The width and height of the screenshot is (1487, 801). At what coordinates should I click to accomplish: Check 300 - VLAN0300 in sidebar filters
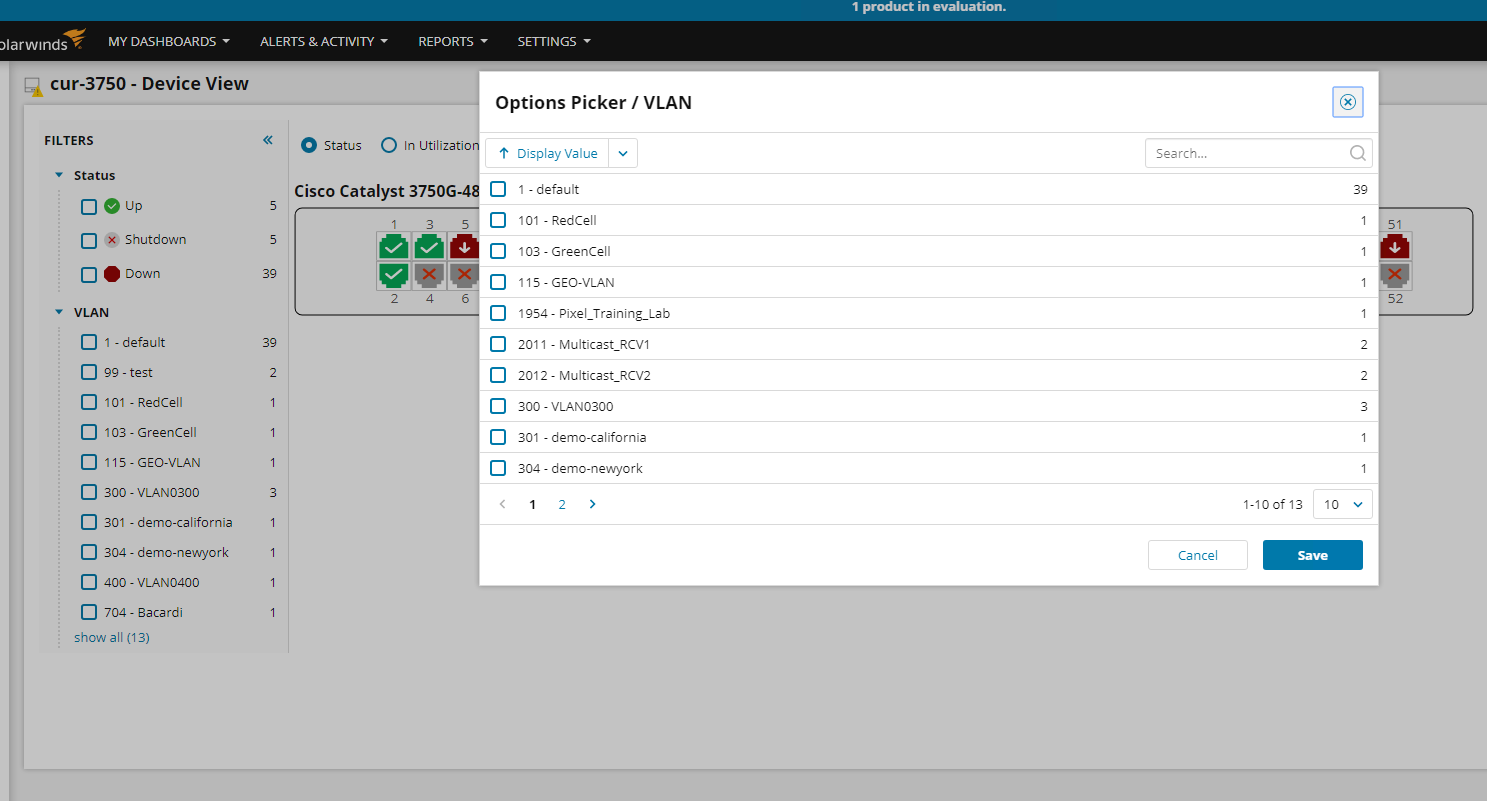click(x=89, y=492)
